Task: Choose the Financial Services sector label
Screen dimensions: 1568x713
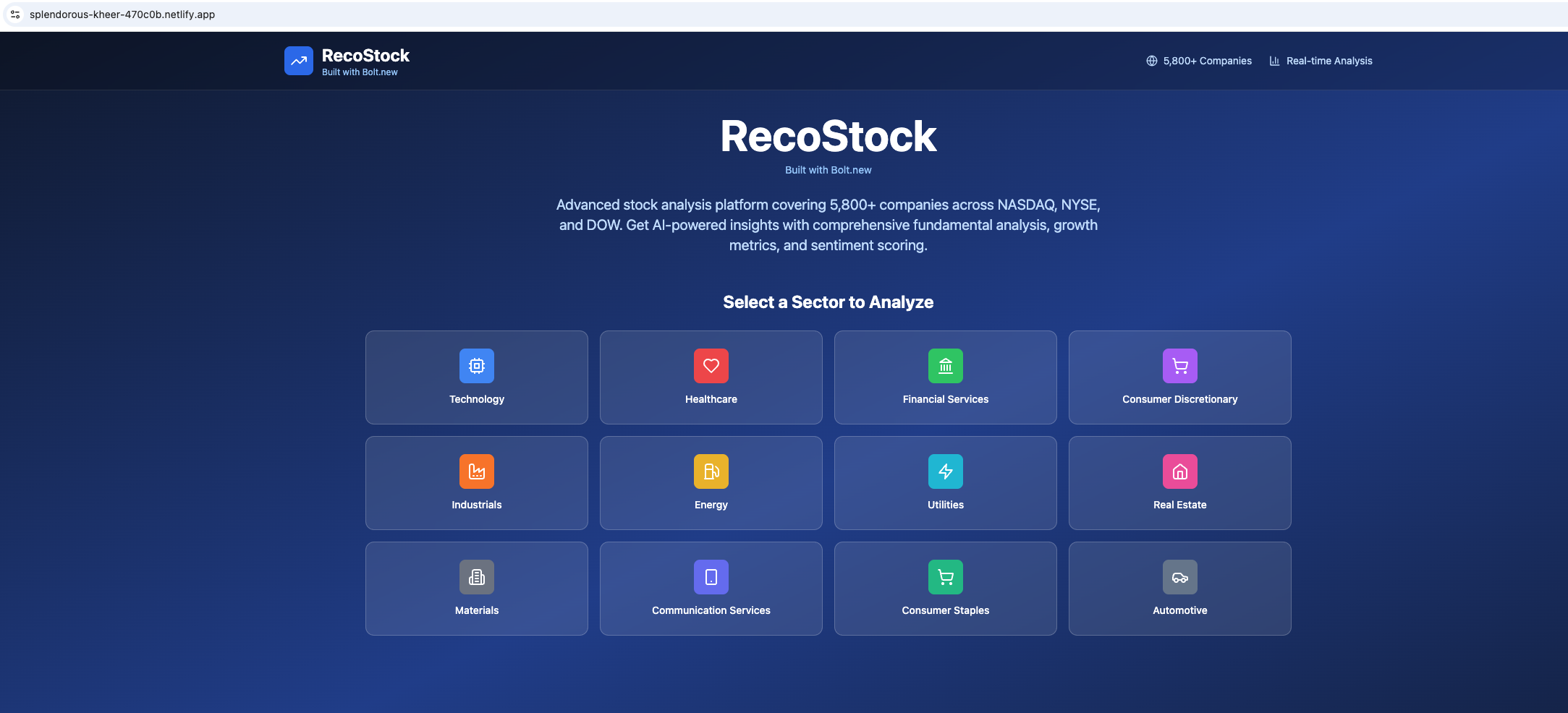Action: pos(946,399)
